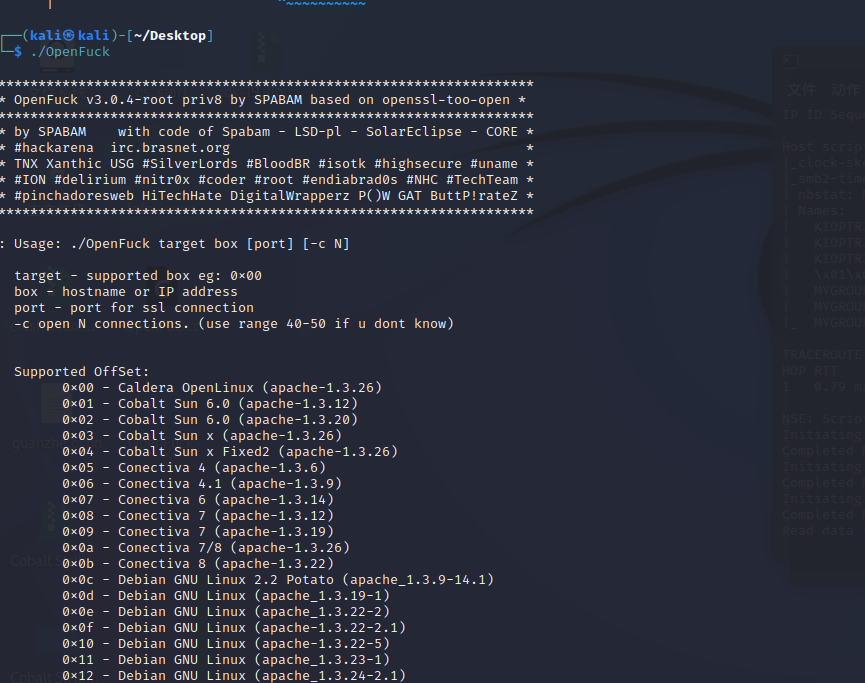865x683 pixels.
Task: Click the OpenFuck v3.0.4-root banner line
Action: 263,100
